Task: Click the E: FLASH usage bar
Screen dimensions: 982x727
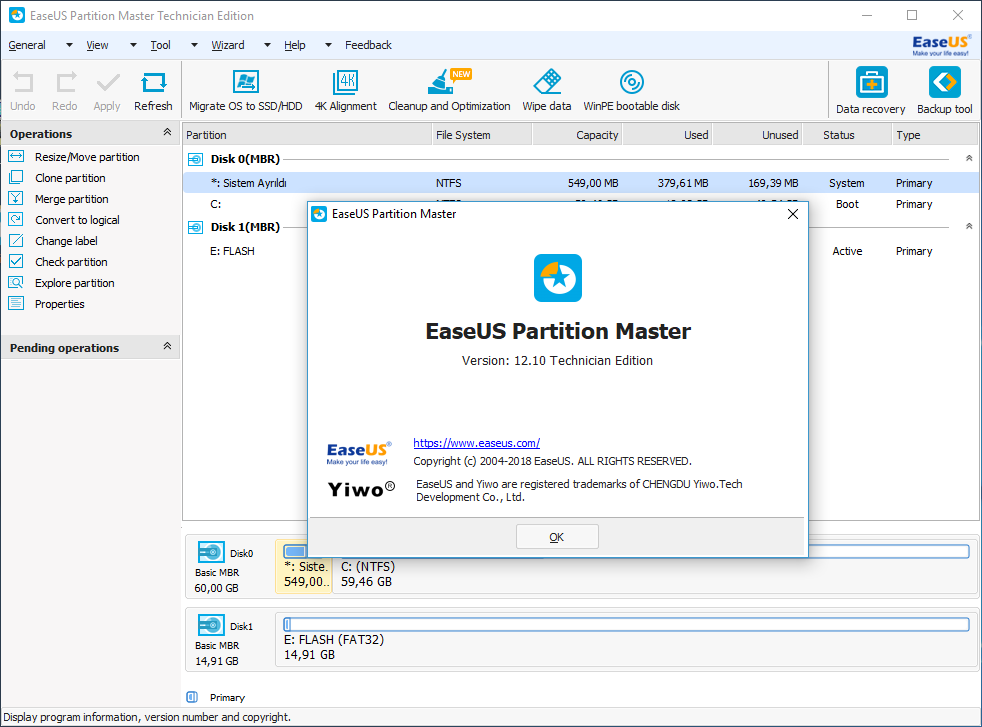Action: 626,624
